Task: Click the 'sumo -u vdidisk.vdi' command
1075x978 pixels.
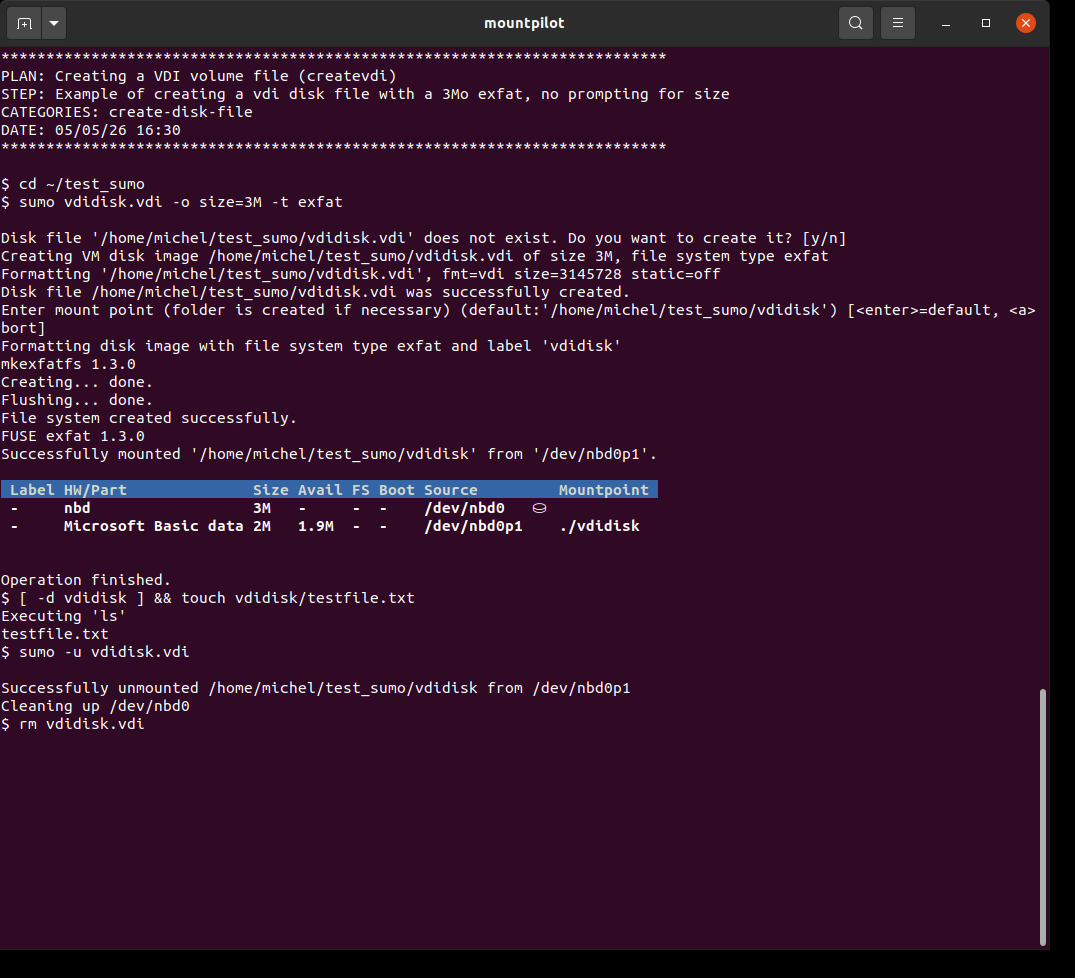Action: [104, 652]
